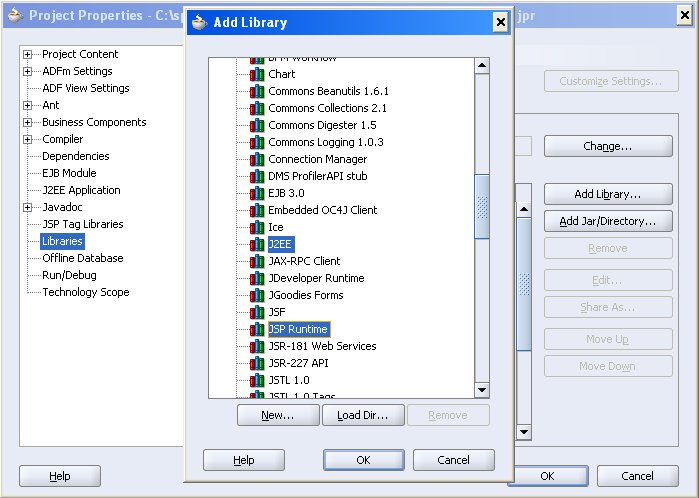The image size is (699, 498).
Task: Select J2EE Application in the tree
Action: [x=81, y=190]
